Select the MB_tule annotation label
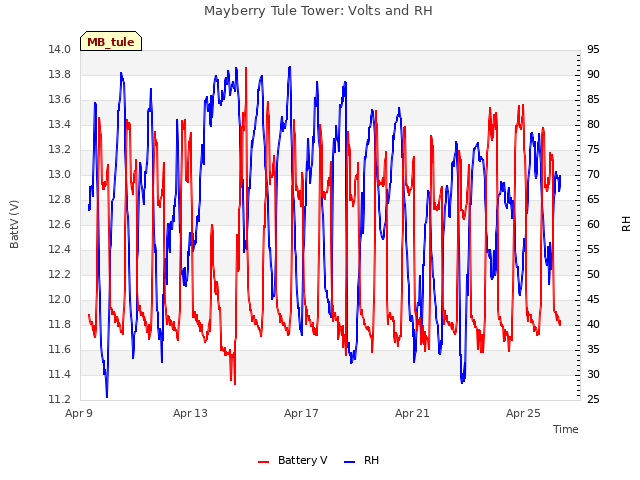Image resolution: width=640 pixels, height=480 pixels. (x=111, y=42)
